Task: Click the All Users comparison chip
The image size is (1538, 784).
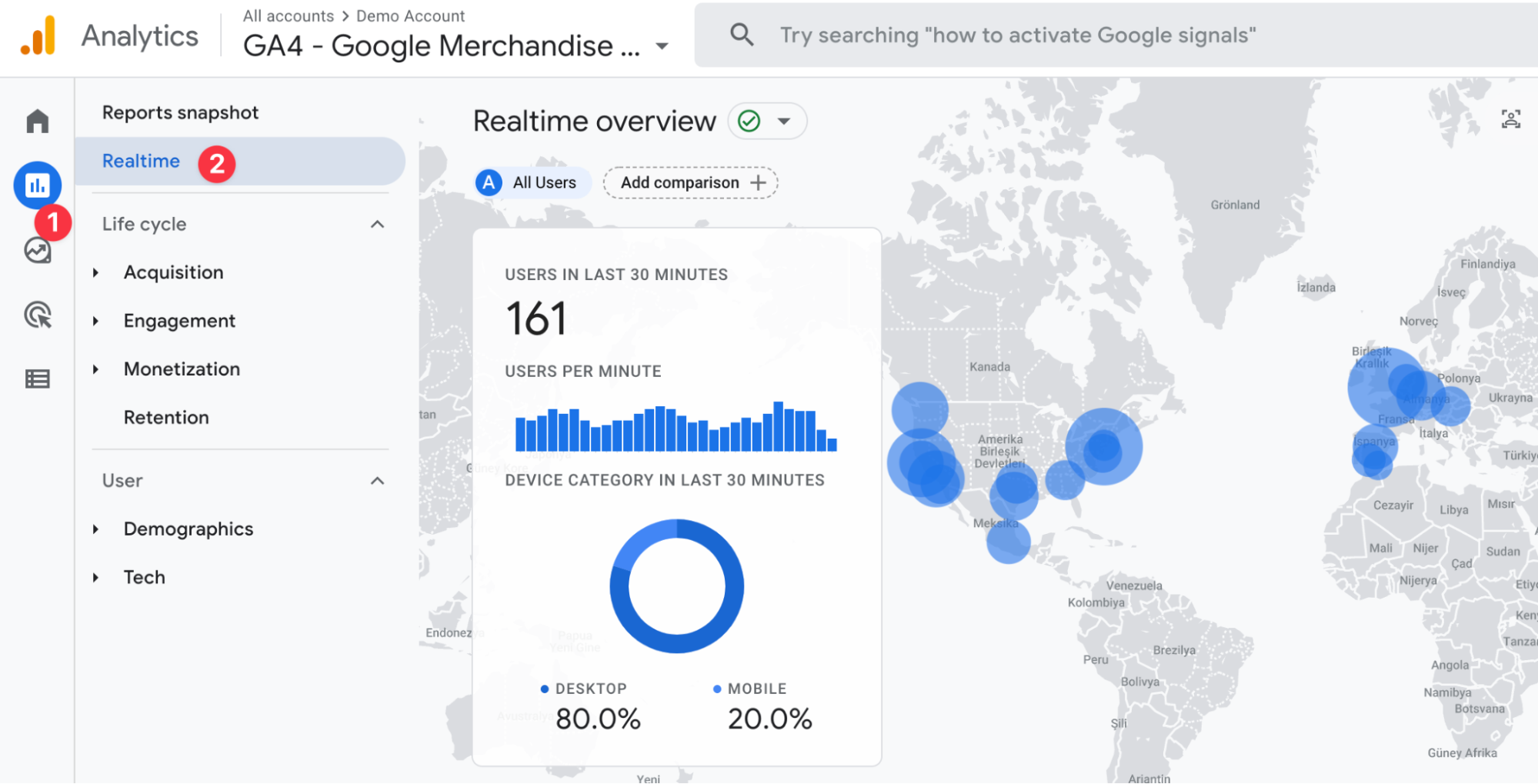Action: coord(532,182)
